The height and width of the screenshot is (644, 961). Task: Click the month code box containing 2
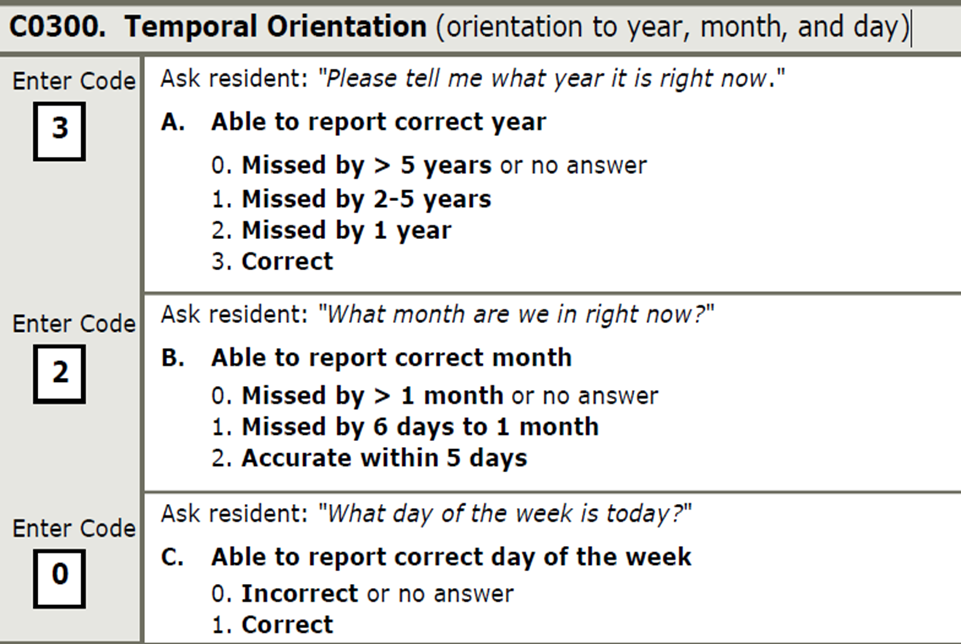pos(59,373)
